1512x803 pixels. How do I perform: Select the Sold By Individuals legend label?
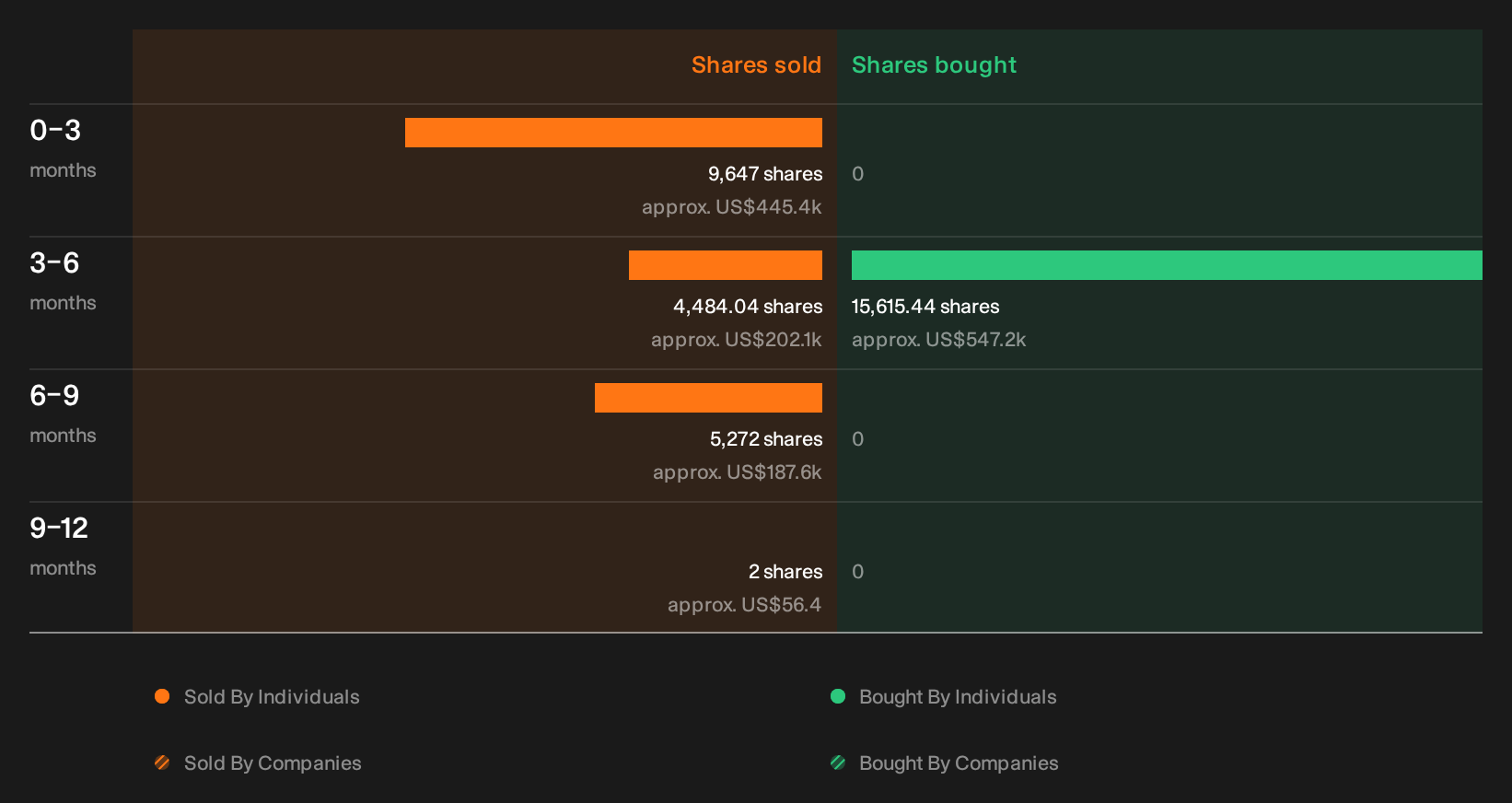(272, 697)
